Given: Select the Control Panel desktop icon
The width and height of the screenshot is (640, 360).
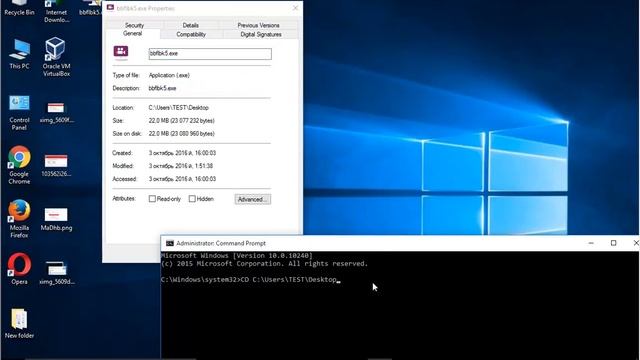Looking at the screenshot, I should tap(19, 113).
